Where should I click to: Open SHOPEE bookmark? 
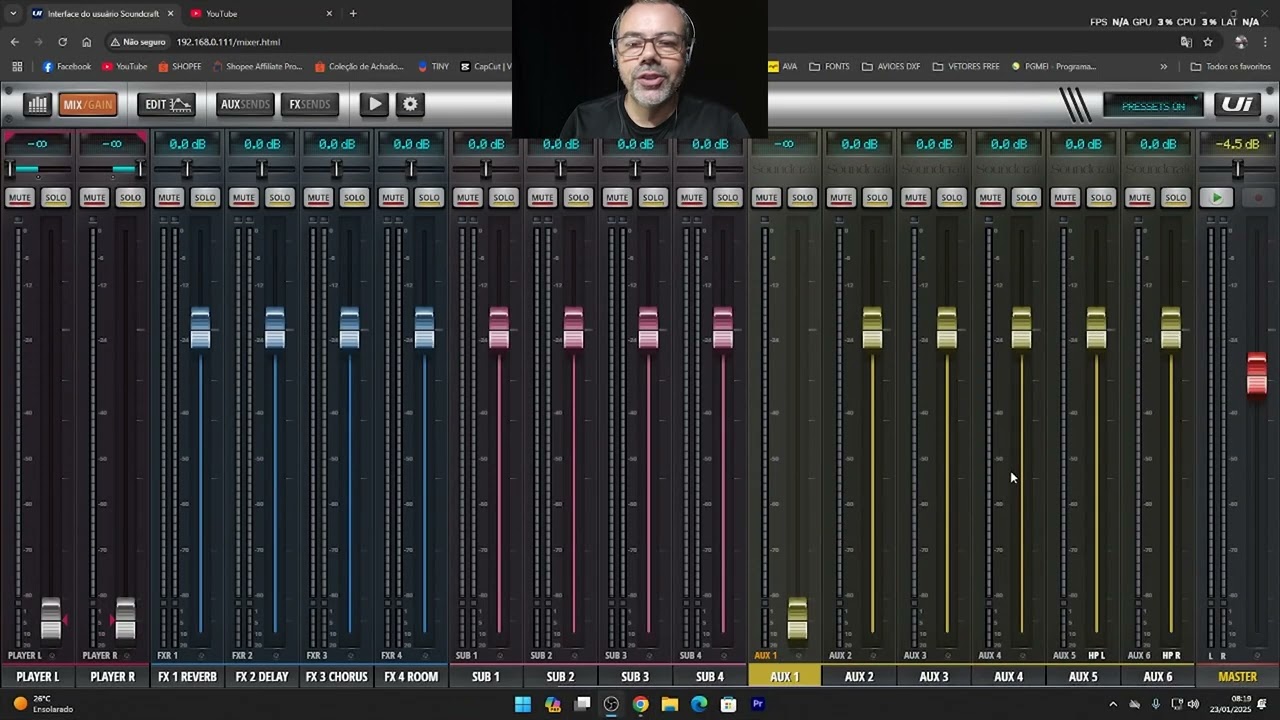[179, 67]
